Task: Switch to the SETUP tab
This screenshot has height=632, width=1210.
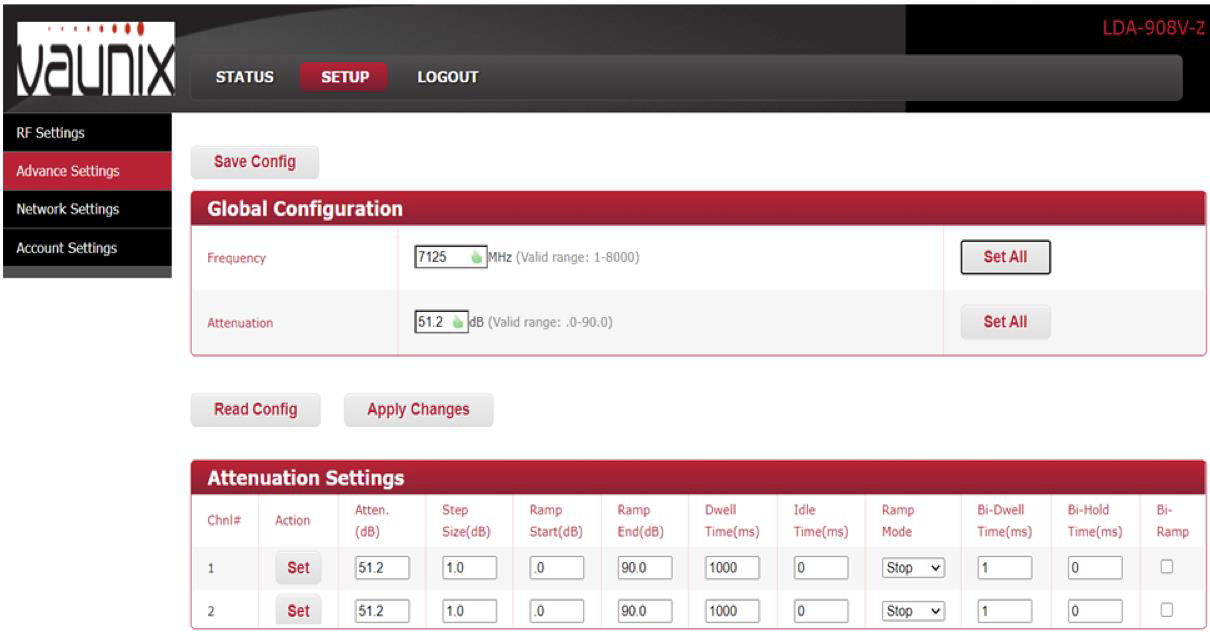Action: 345,77
